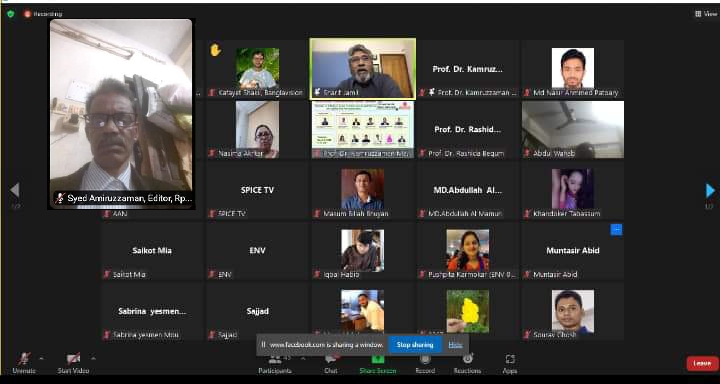Open the blue more-options icon on Muntasir Abid
Screen dimensions: 720x384
[616, 230]
